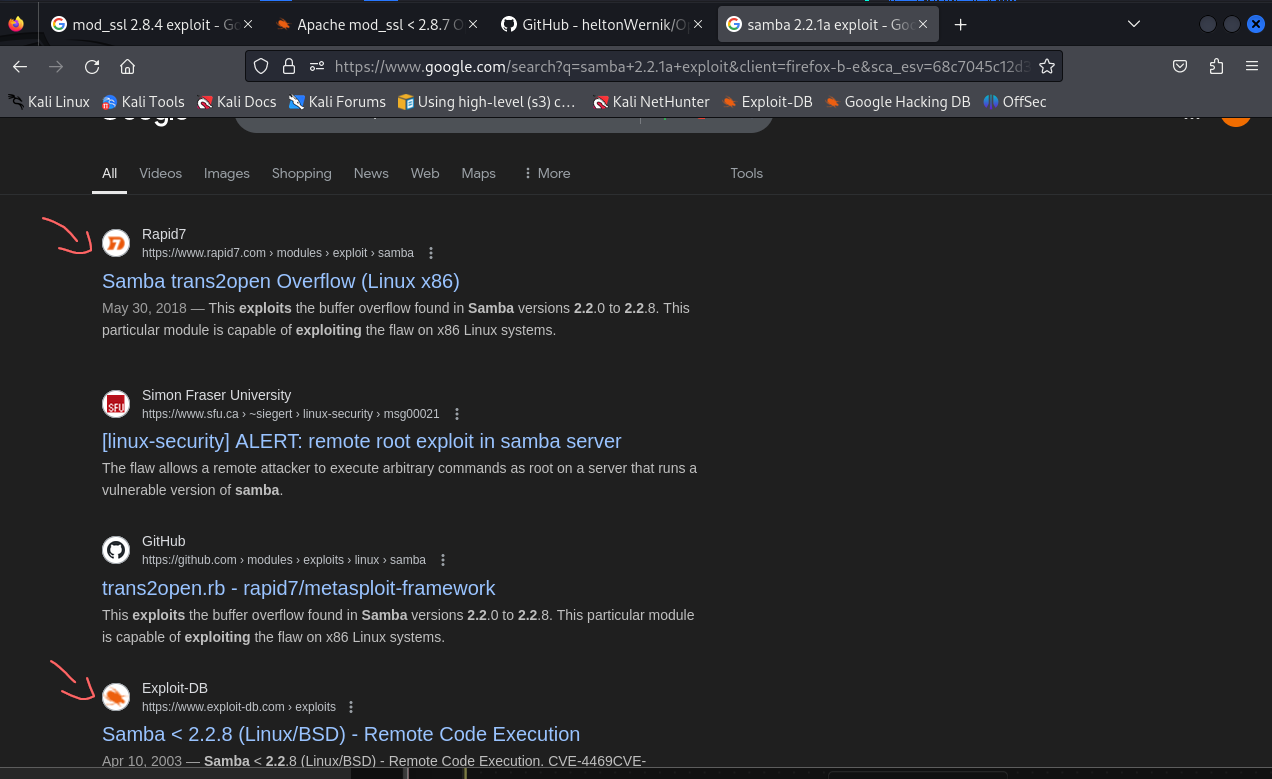
Task: Open the Kali Forums bookmark
Action: point(337,101)
